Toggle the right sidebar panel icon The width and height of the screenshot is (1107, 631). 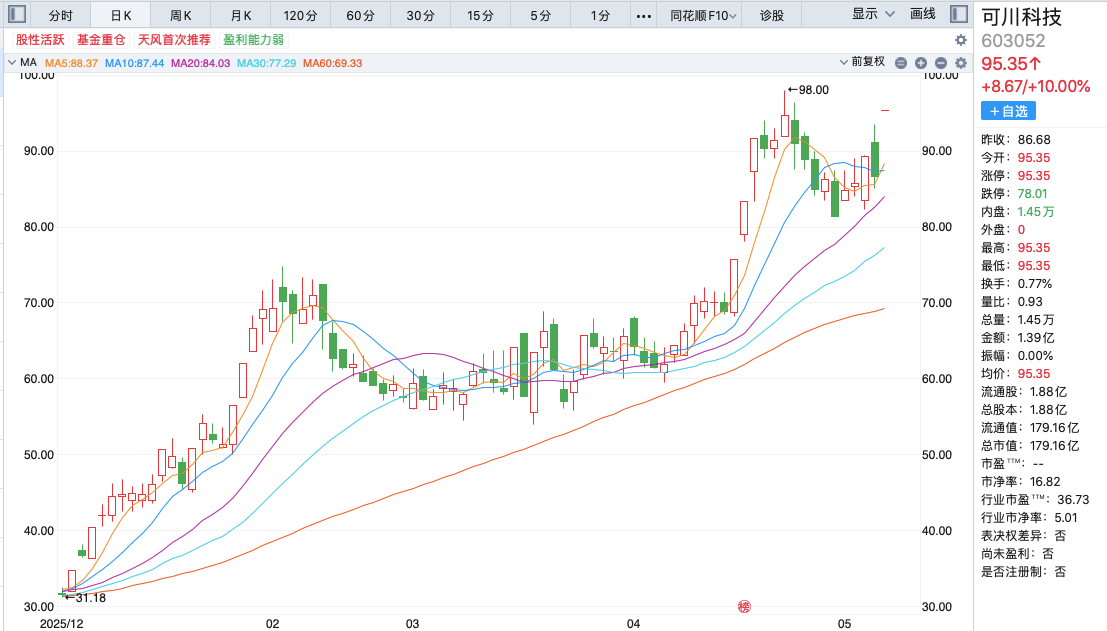point(959,14)
